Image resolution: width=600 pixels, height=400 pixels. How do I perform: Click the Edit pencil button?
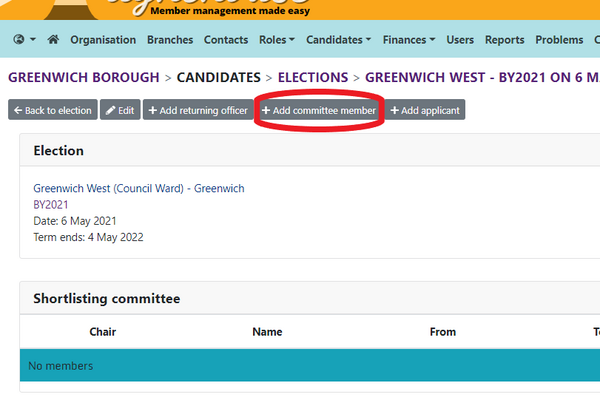tap(120, 110)
